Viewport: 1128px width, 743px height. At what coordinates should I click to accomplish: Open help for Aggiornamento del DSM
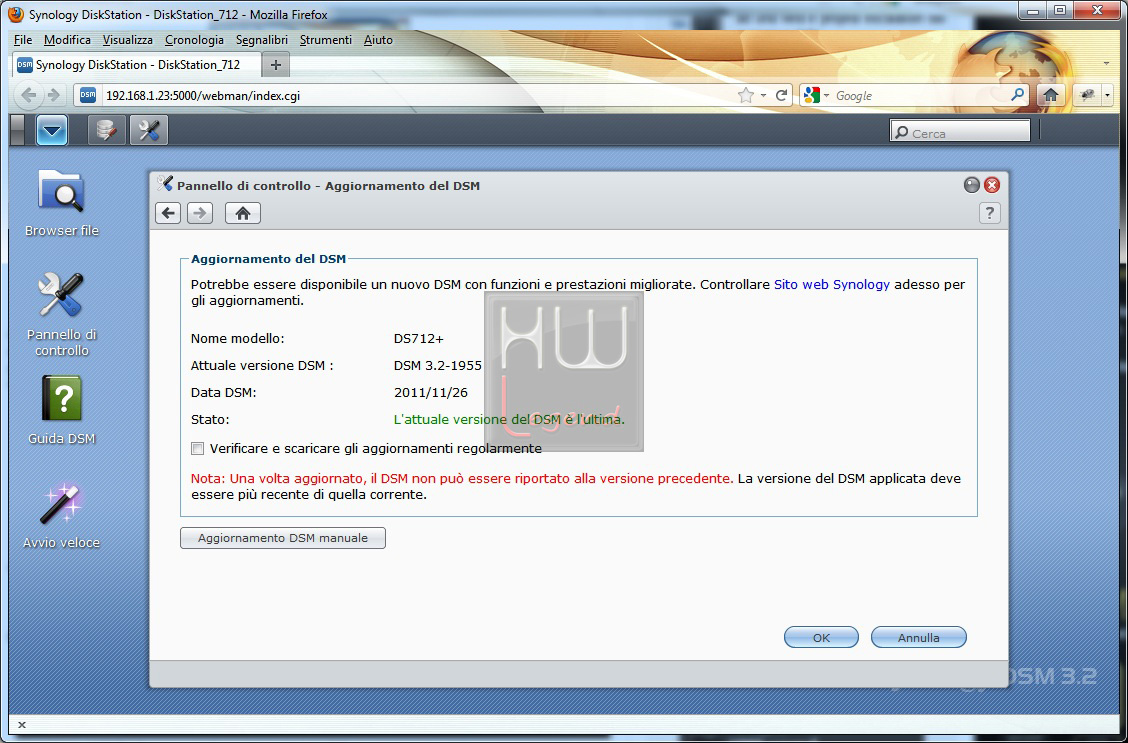pyautogui.click(x=990, y=213)
